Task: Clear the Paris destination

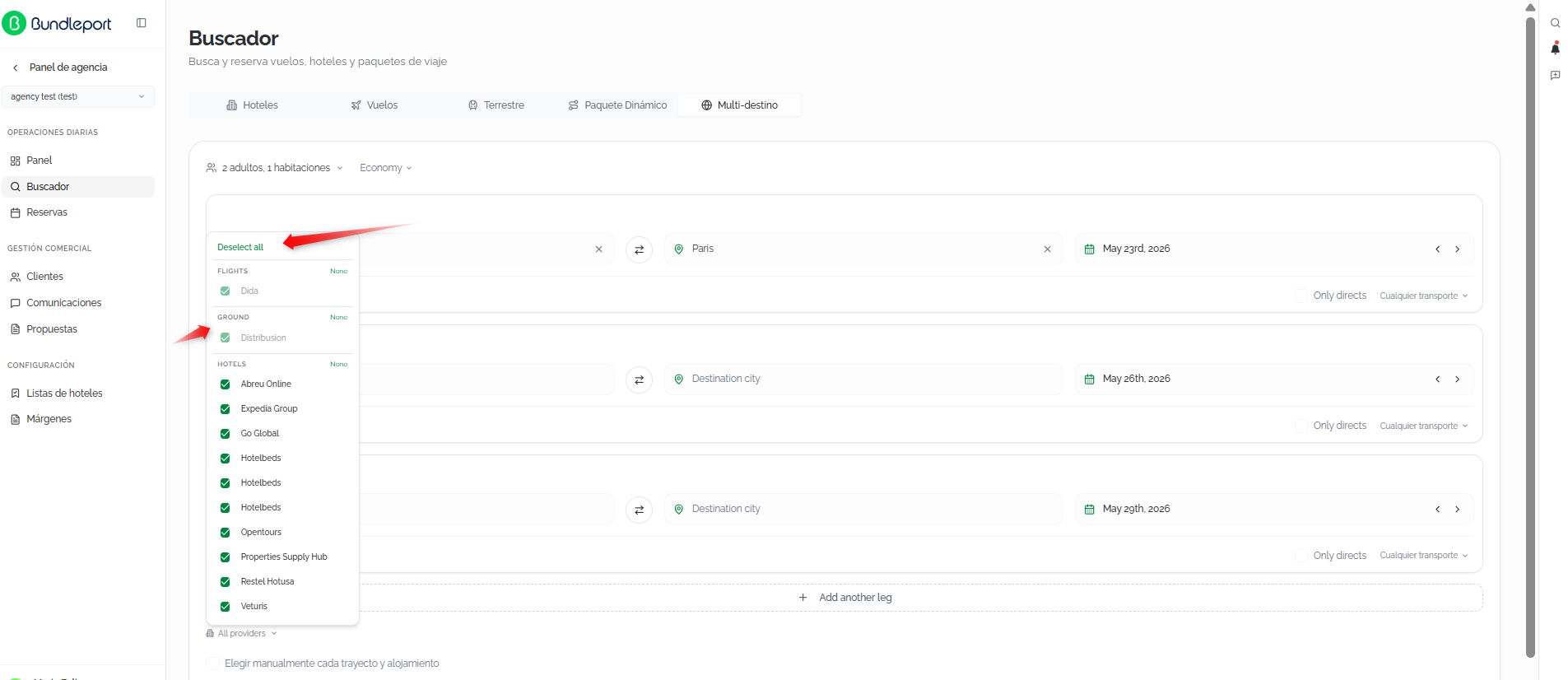Action: pyautogui.click(x=1047, y=249)
